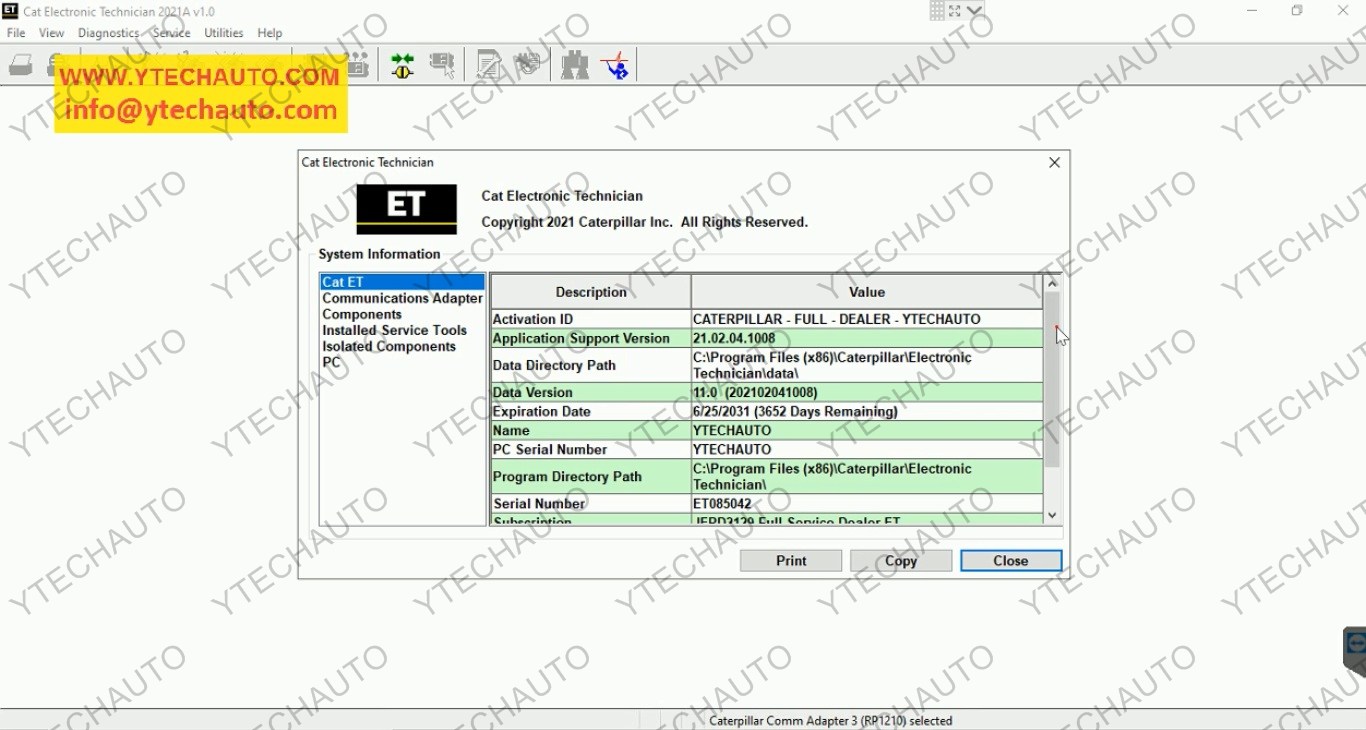The image size is (1366, 730).
Task: Click the value 6/25/2031 (3652 Days Remaining)
Action: (x=795, y=411)
